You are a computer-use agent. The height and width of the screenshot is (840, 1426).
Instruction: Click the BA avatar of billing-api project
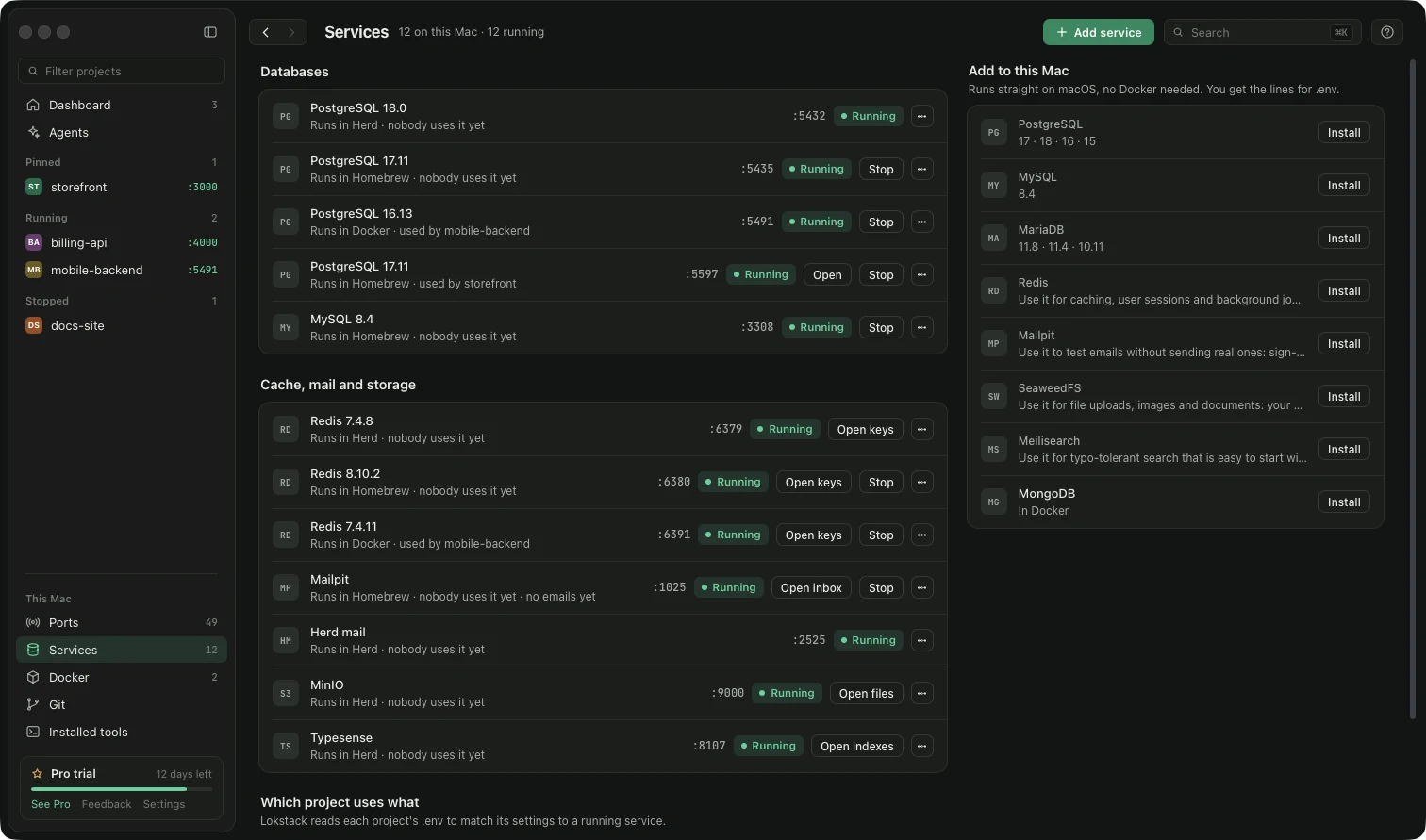[x=34, y=242]
